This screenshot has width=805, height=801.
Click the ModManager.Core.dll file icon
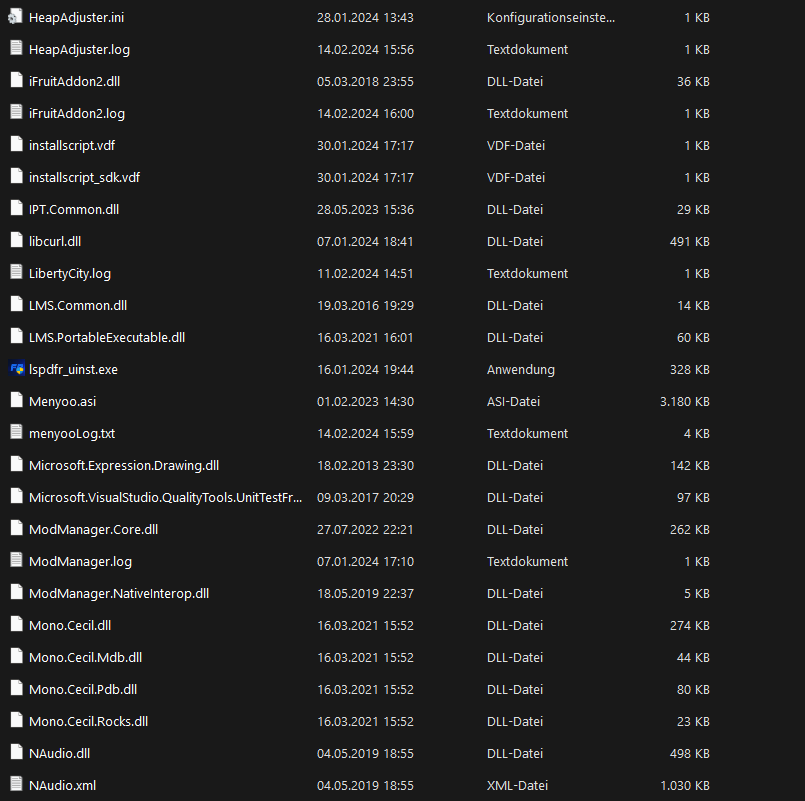(x=16, y=528)
